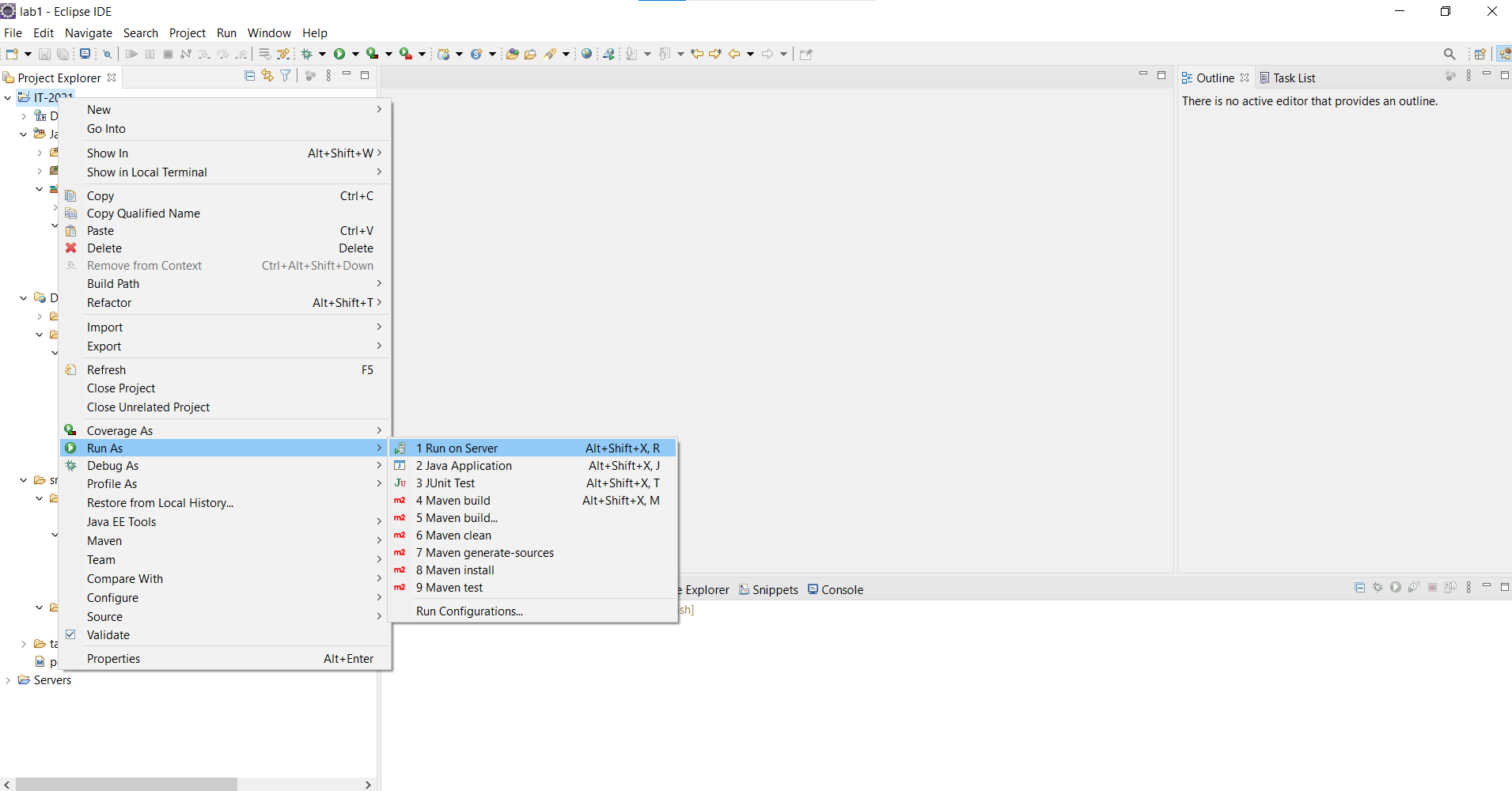Collapse All in Project Explorer

click(250, 75)
